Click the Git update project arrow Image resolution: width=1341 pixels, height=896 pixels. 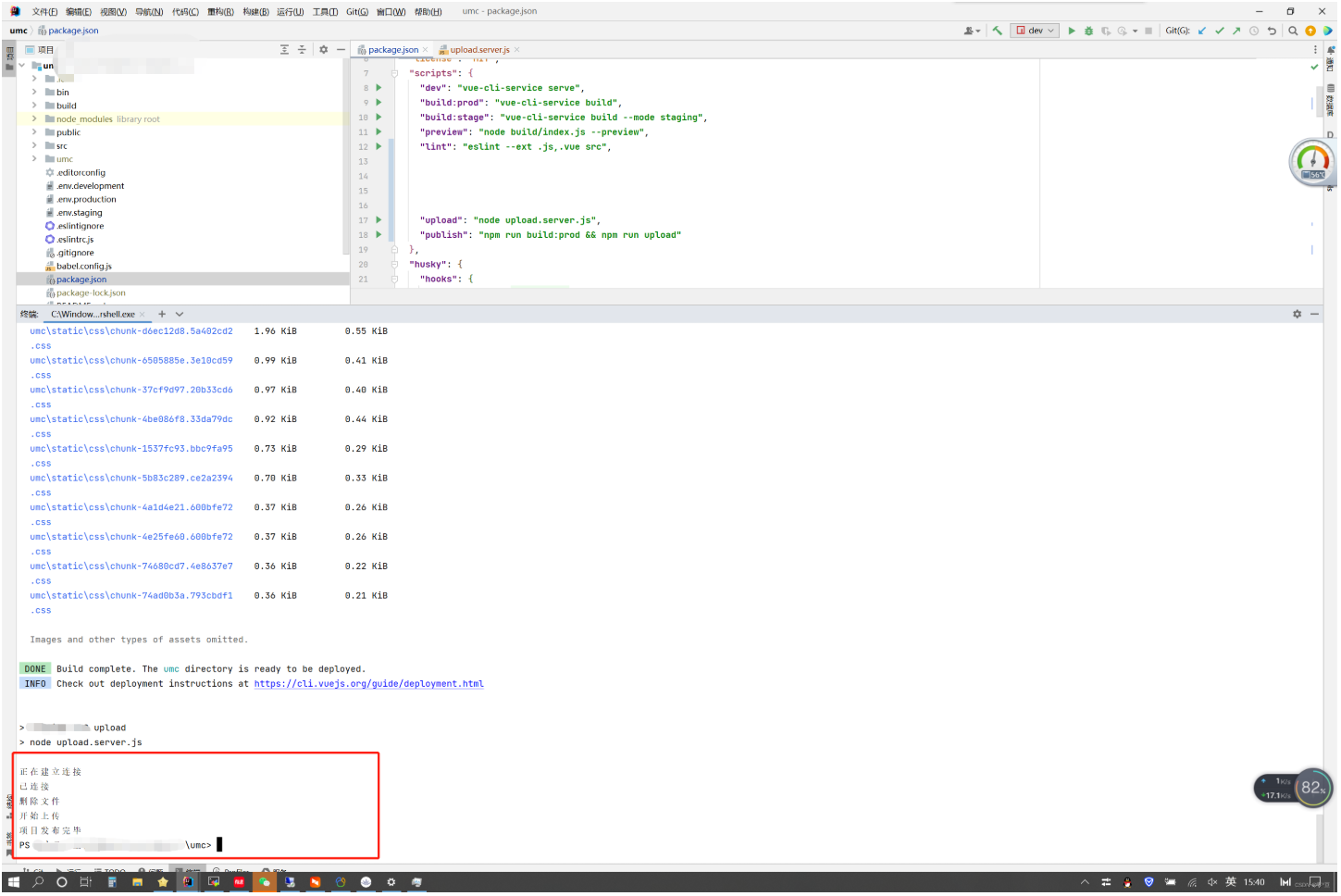(1202, 31)
